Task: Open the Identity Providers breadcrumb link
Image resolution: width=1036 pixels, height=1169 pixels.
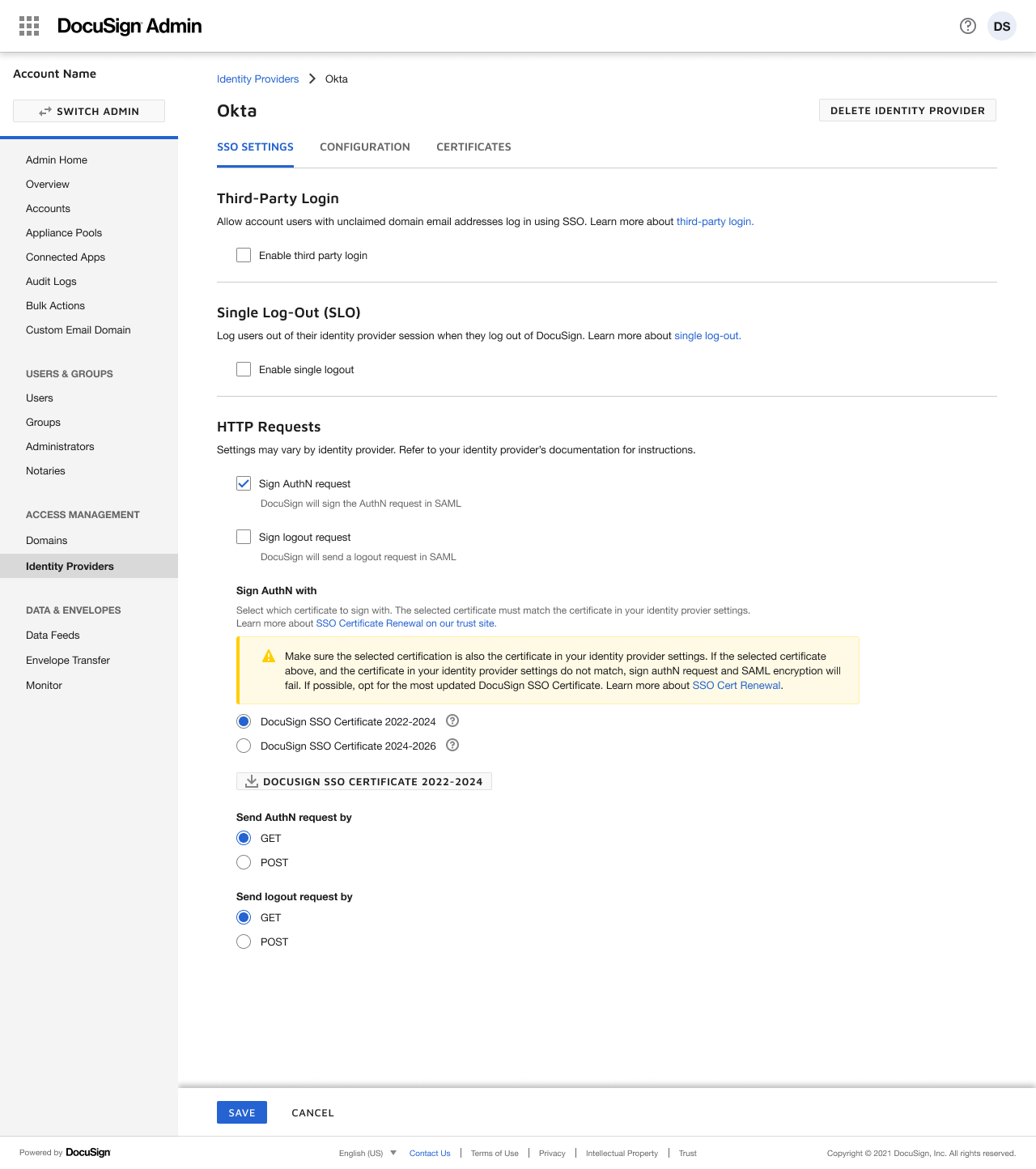Action: [x=257, y=79]
